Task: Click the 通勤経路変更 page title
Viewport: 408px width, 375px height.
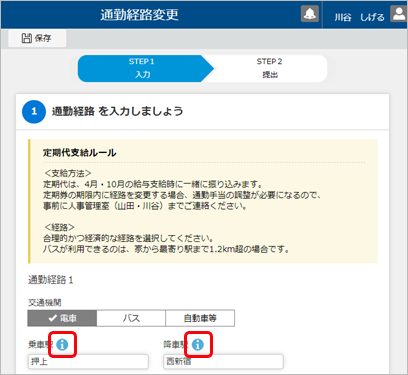Action: tap(139, 15)
